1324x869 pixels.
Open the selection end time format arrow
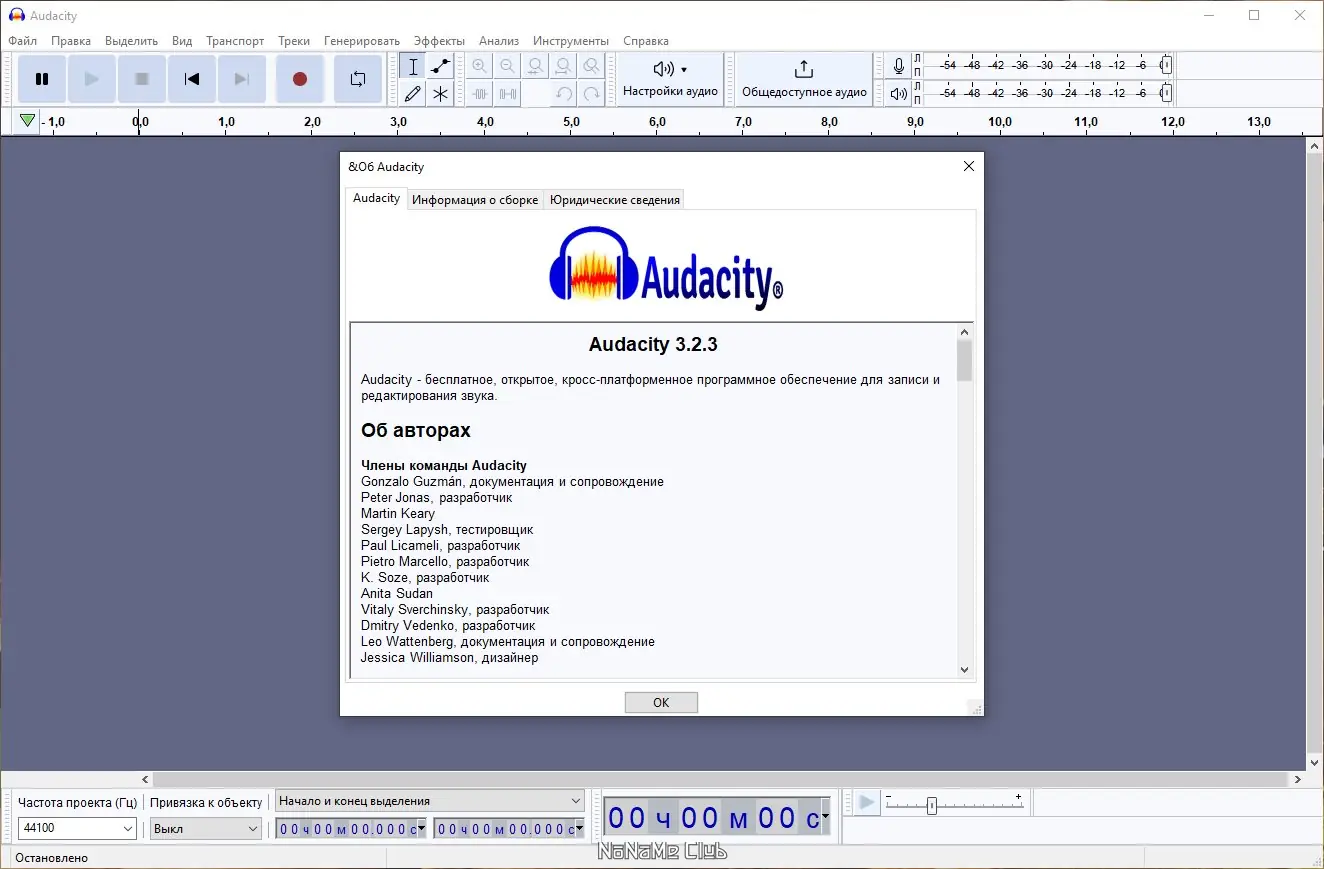(579, 829)
